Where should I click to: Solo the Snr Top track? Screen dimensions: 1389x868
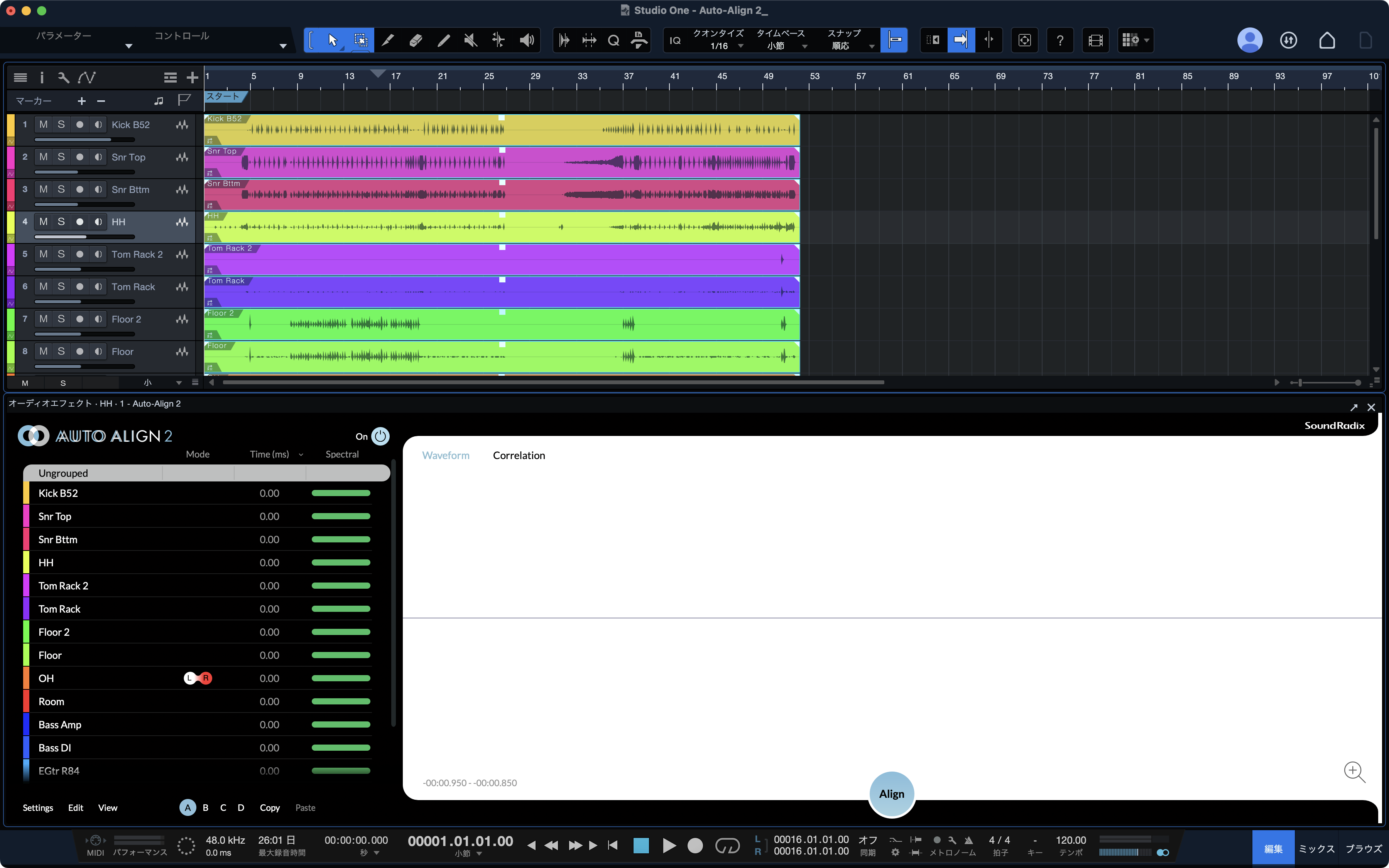pyautogui.click(x=61, y=157)
